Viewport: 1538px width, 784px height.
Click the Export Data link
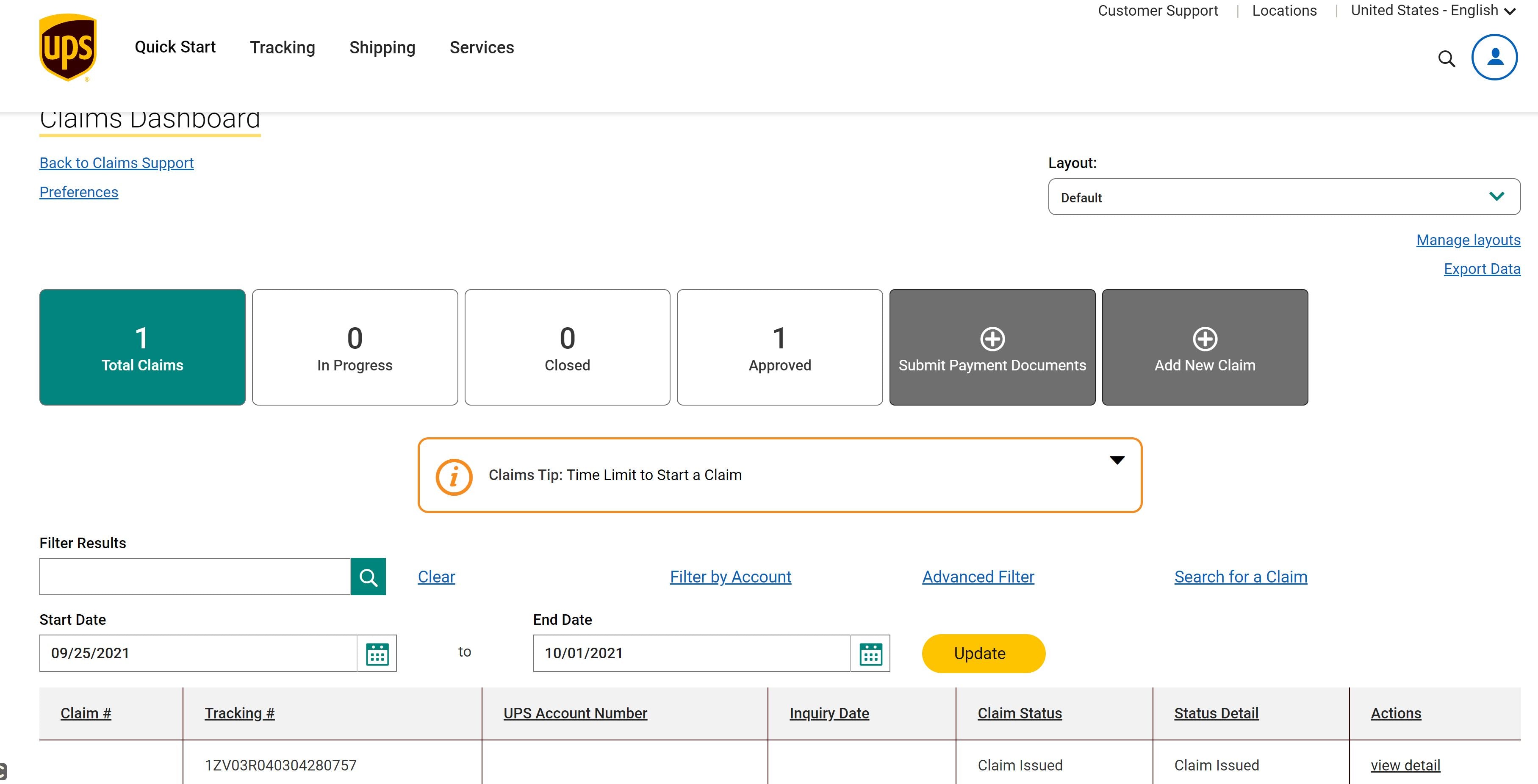(x=1481, y=268)
